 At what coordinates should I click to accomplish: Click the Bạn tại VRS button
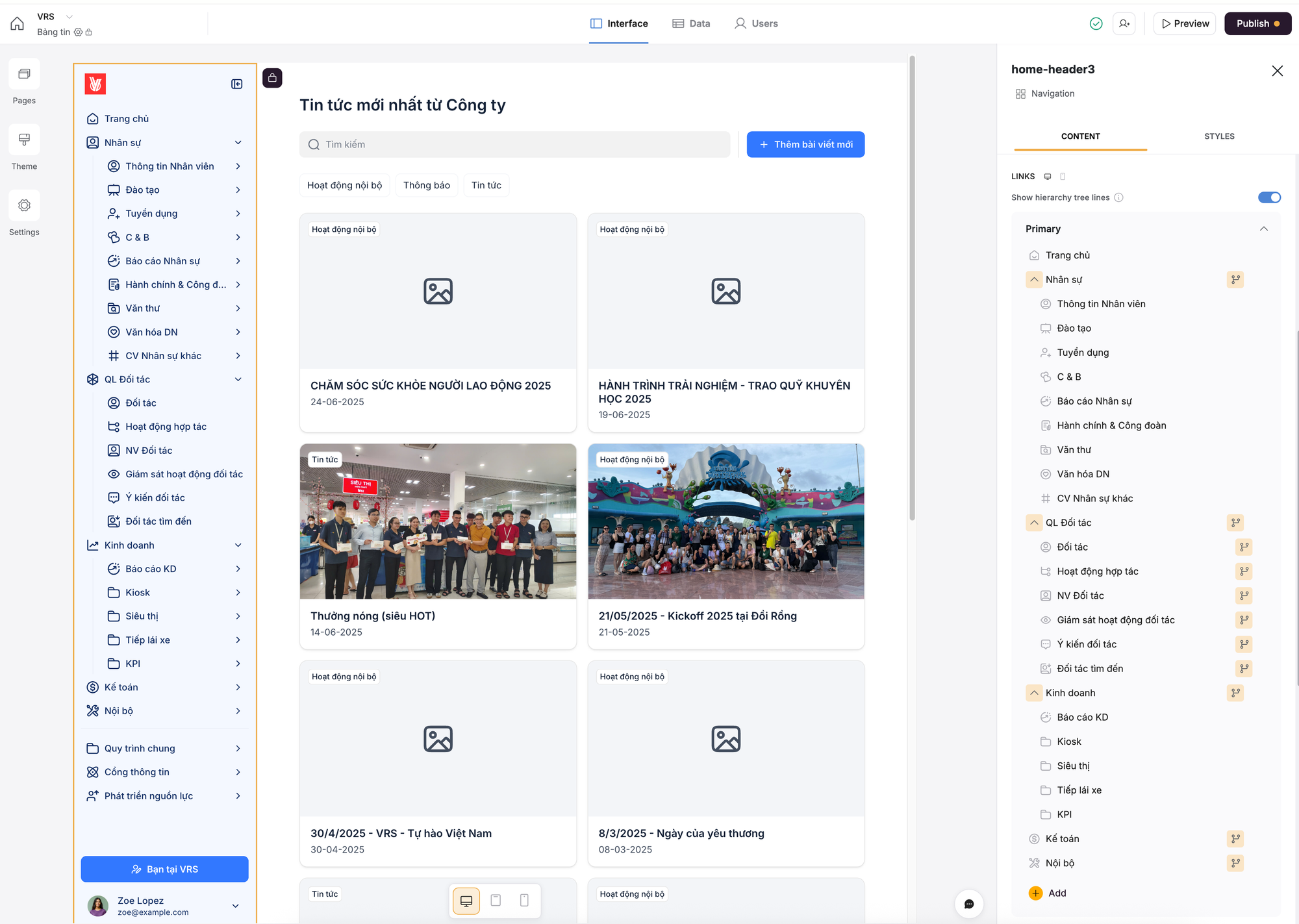[x=165, y=869]
